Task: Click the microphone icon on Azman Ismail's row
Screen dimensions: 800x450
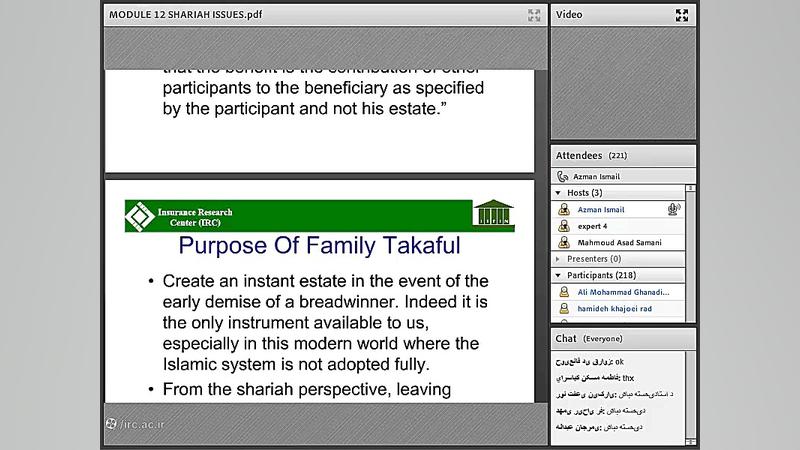Action: coord(673,209)
